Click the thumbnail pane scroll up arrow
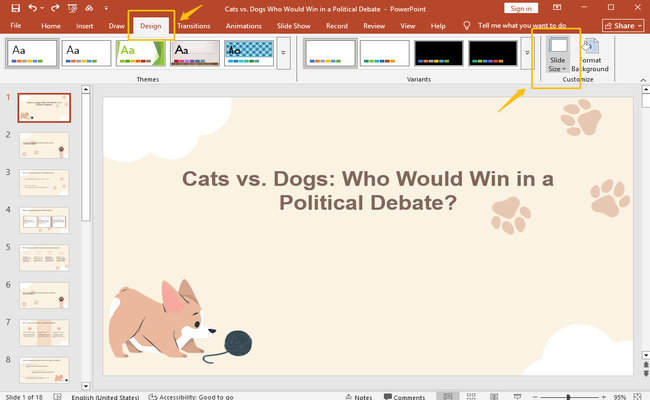This screenshot has height=400, width=650. click(86, 89)
